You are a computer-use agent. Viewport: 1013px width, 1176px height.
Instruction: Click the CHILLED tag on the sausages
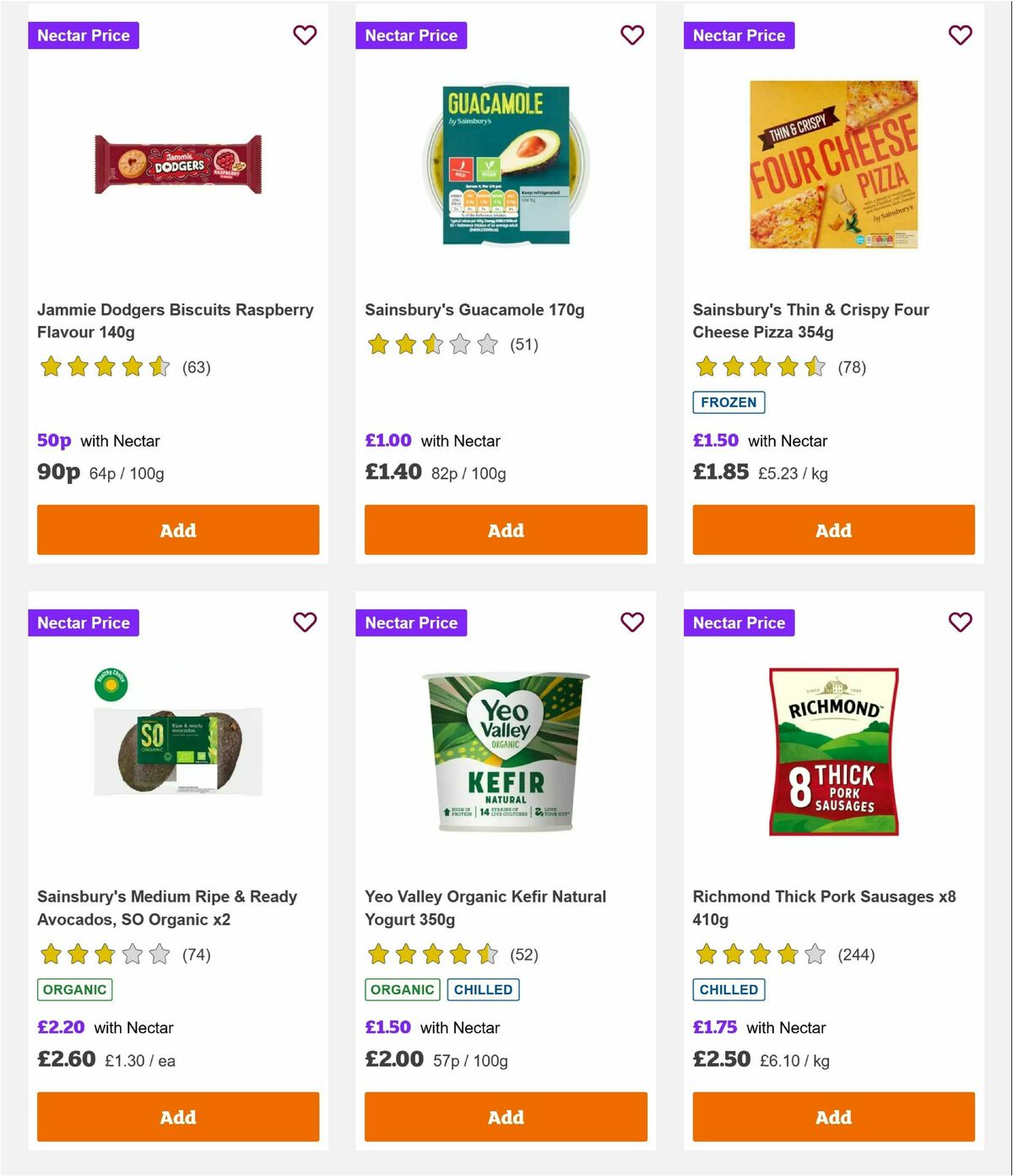click(729, 989)
